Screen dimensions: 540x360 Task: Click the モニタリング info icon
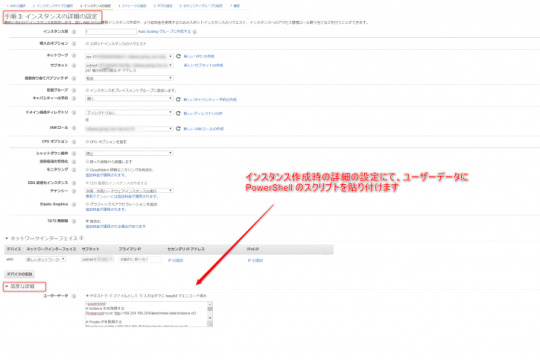pyautogui.click(x=74, y=170)
